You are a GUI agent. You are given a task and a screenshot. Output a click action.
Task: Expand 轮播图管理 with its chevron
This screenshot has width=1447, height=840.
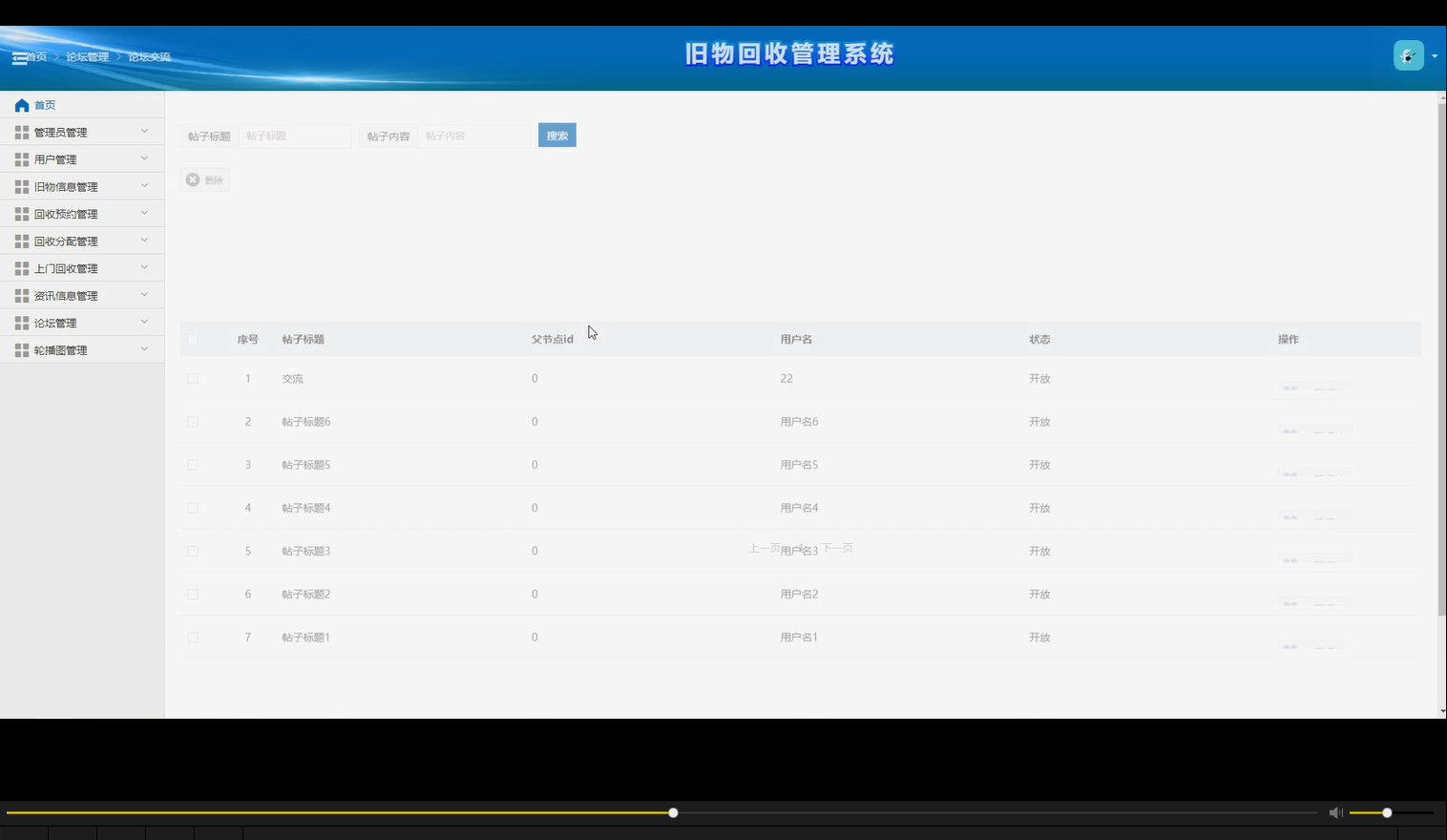[x=145, y=349]
